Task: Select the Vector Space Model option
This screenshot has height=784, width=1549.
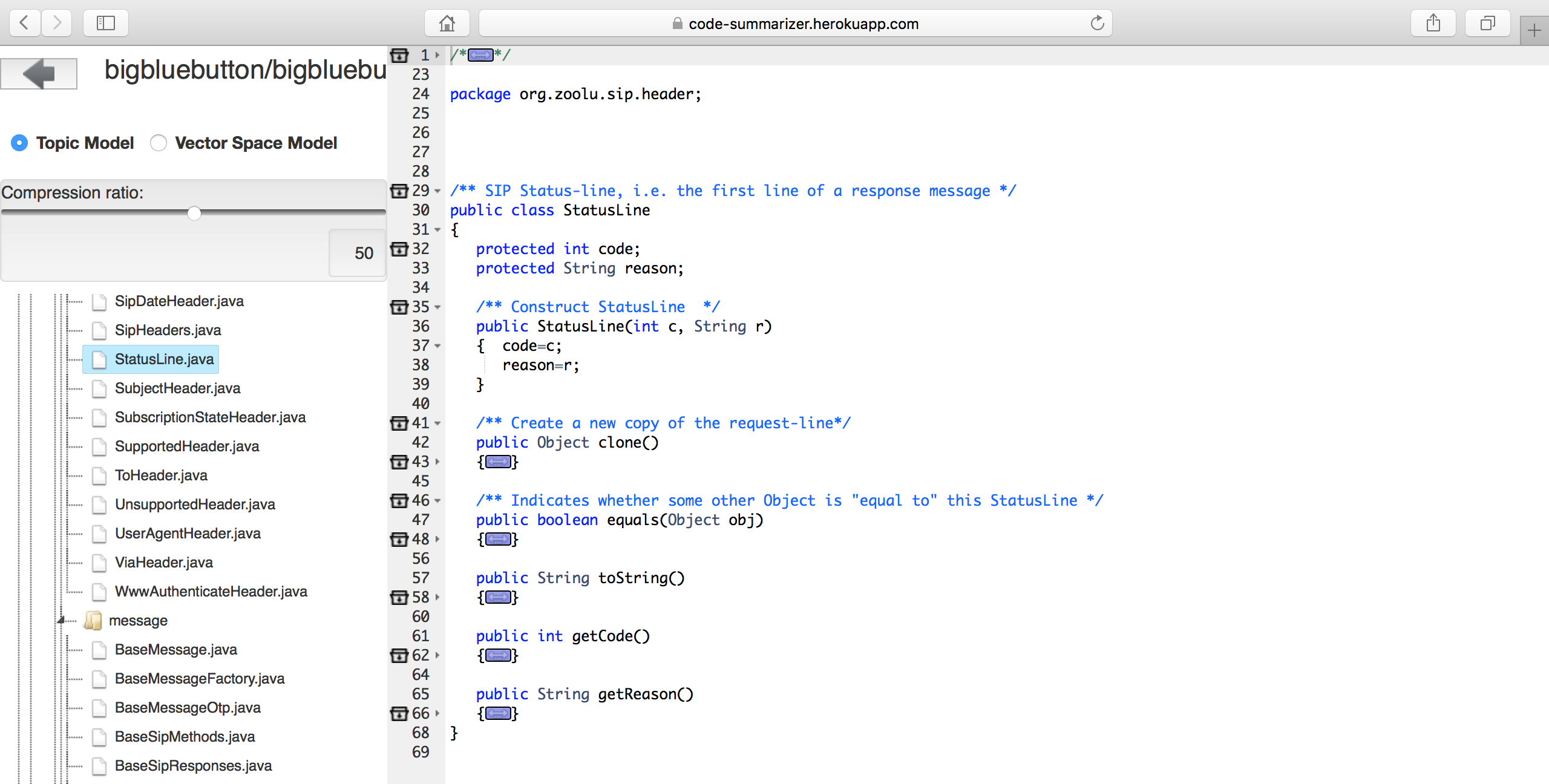Action: click(159, 143)
